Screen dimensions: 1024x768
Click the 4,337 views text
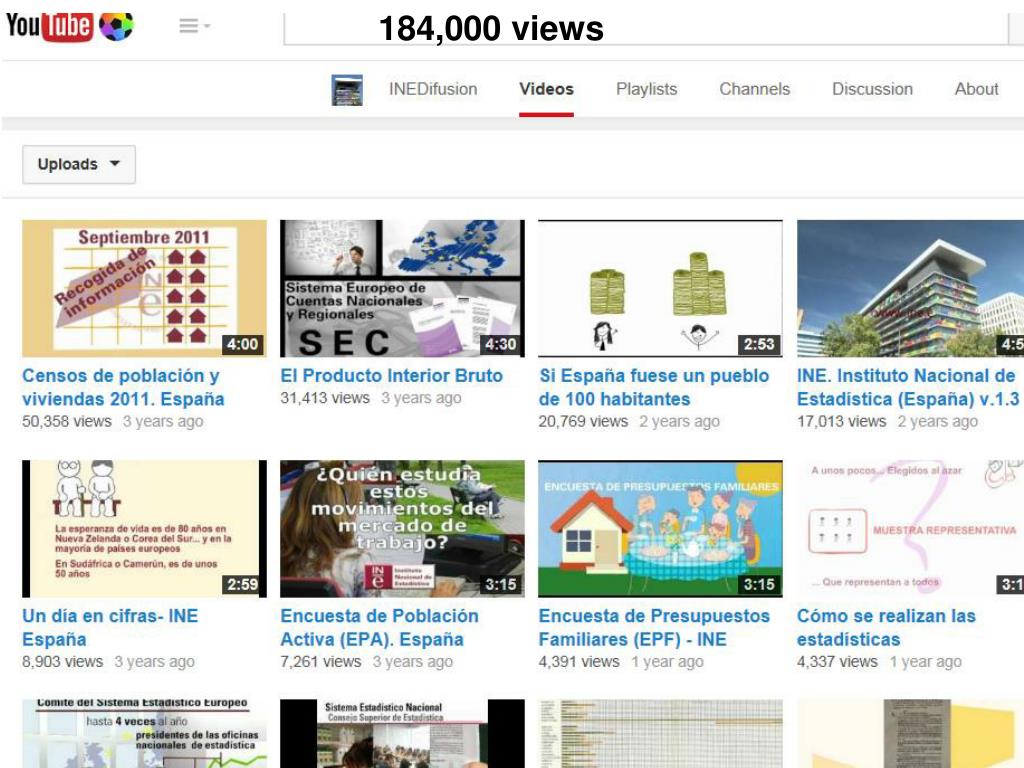pos(837,662)
